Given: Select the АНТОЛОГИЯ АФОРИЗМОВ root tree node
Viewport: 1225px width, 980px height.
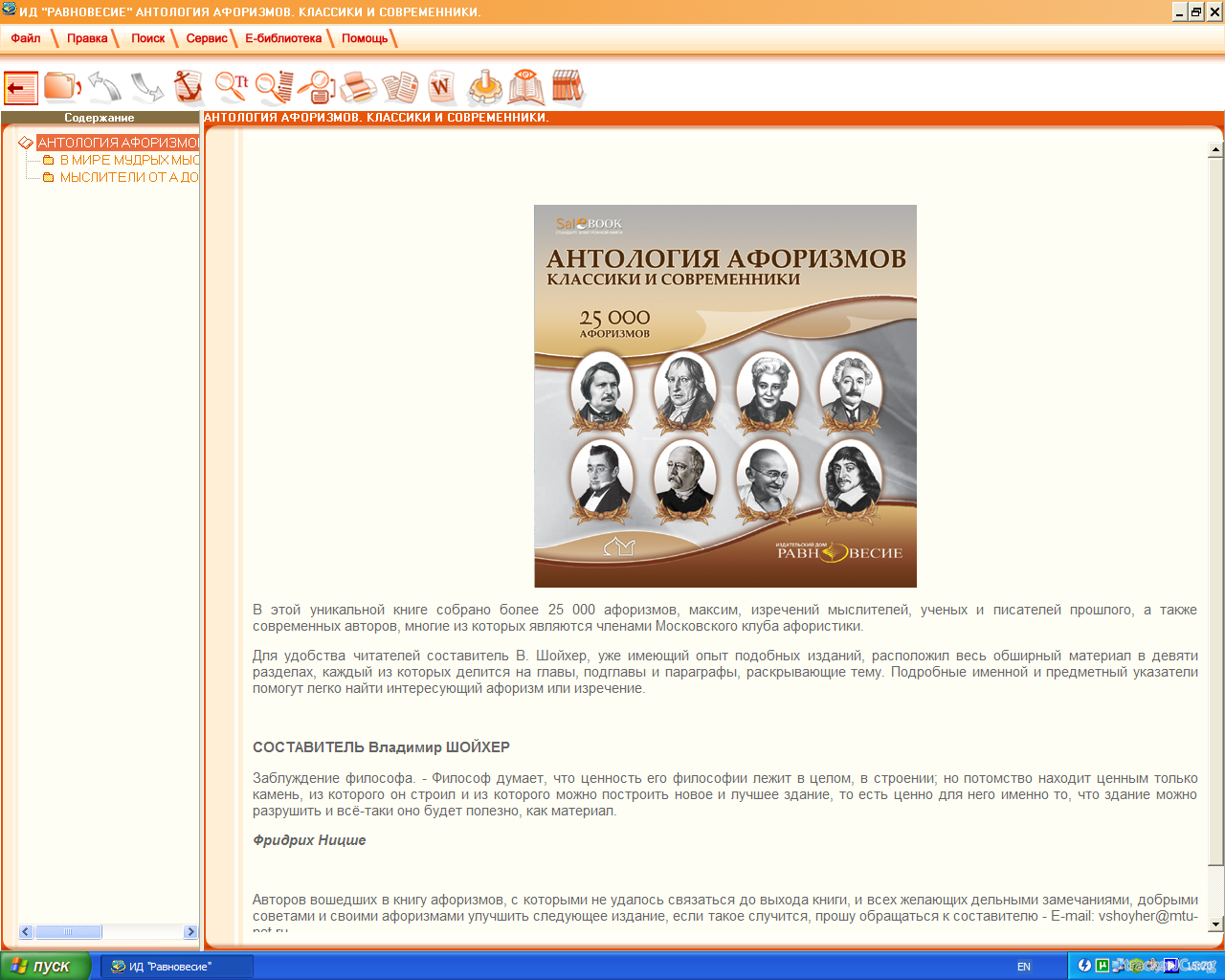Looking at the screenshot, I should [118, 143].
